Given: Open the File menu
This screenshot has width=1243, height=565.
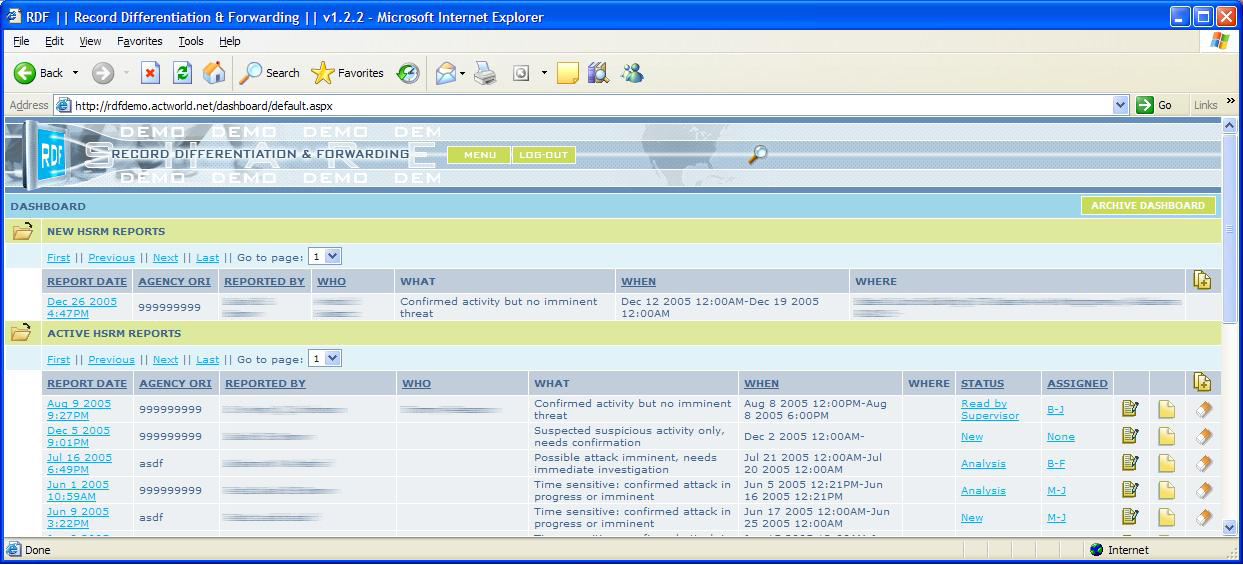Looking at the screenshot, I should 21,41.
